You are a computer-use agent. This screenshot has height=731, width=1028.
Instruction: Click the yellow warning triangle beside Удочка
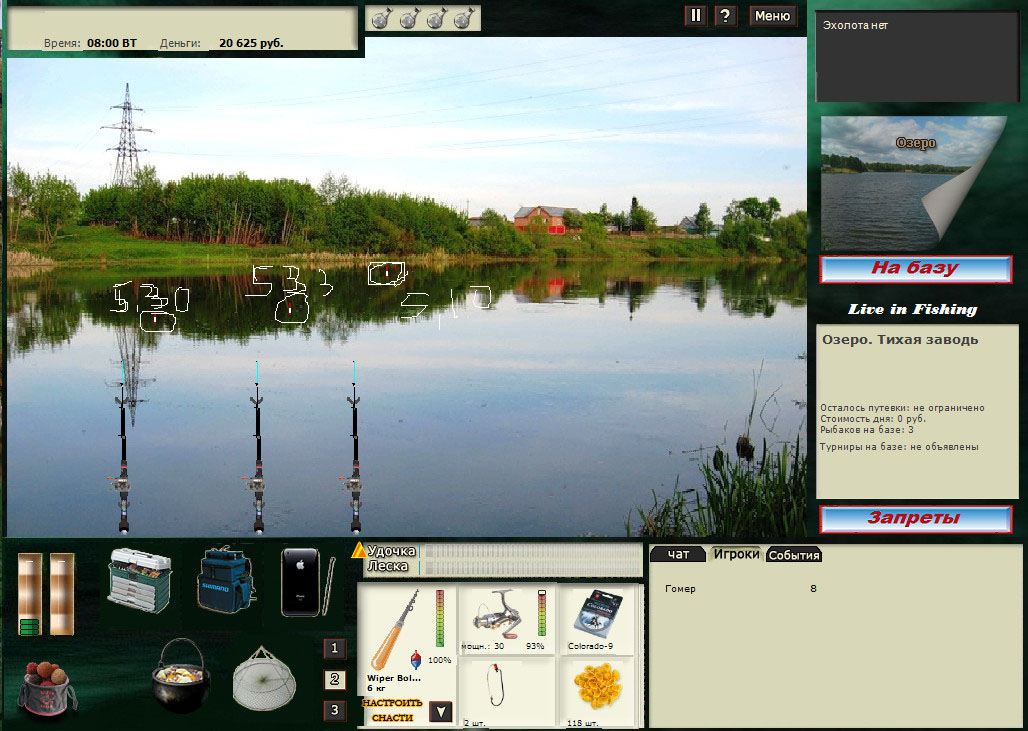tap(359, 551)
